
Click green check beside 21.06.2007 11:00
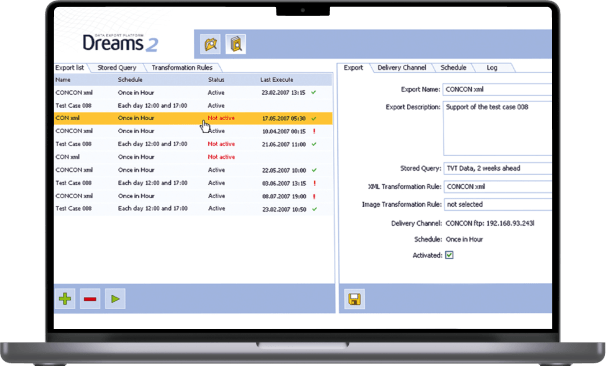click(x=314, y=144)
